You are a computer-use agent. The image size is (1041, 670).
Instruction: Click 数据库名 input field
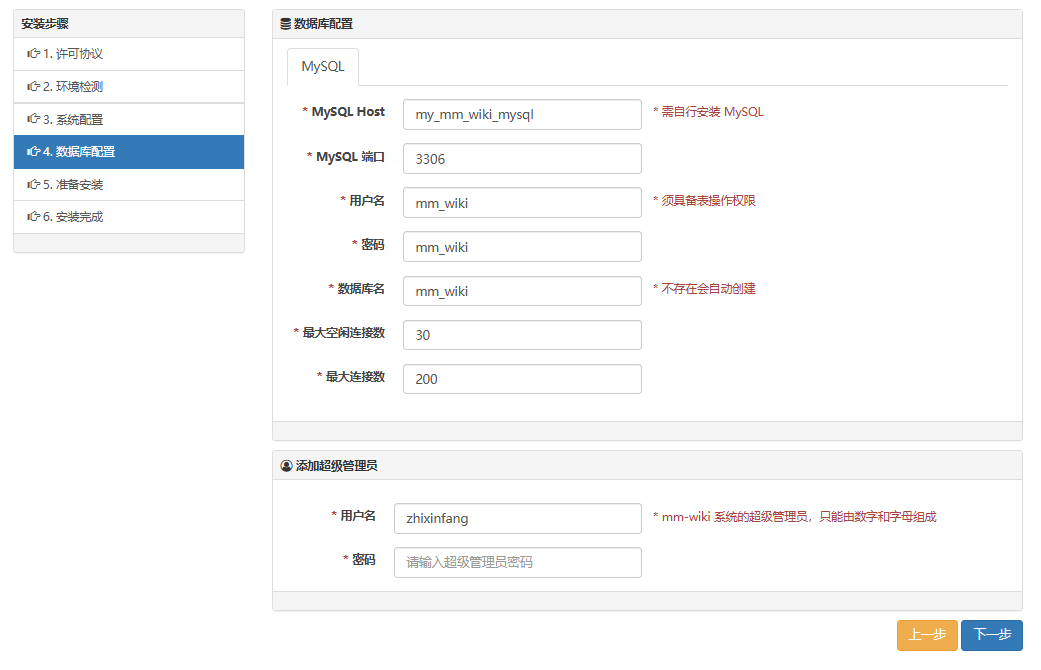(522, 291)
